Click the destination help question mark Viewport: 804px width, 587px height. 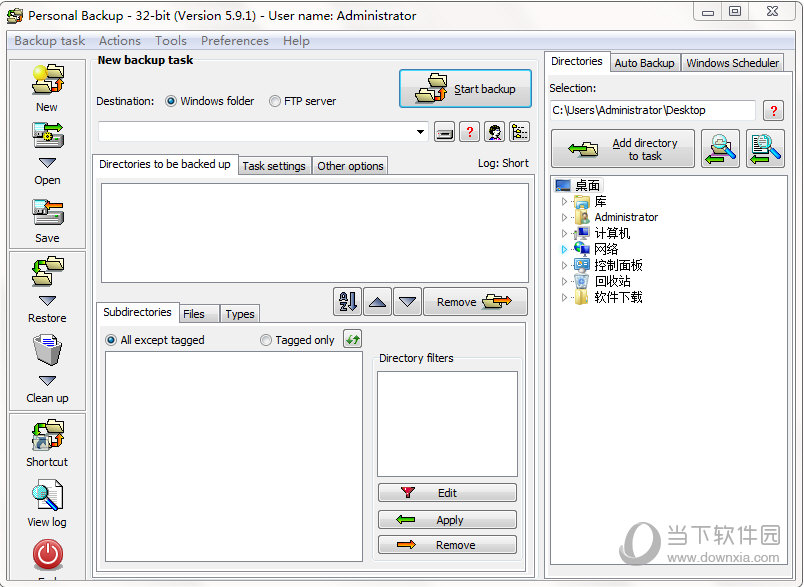click(x=469, y=132)
